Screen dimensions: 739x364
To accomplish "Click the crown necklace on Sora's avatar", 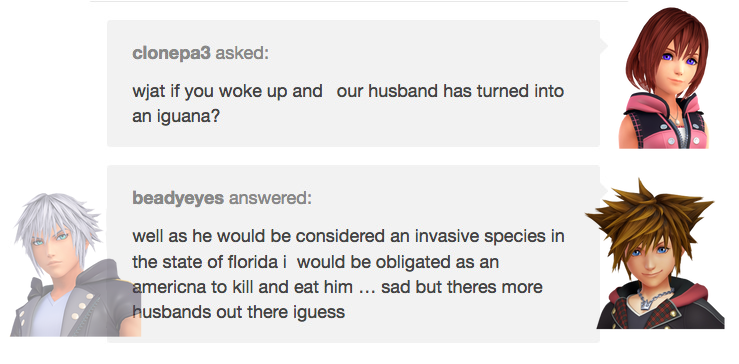I will pyautogui.click(x=653, y=298).
